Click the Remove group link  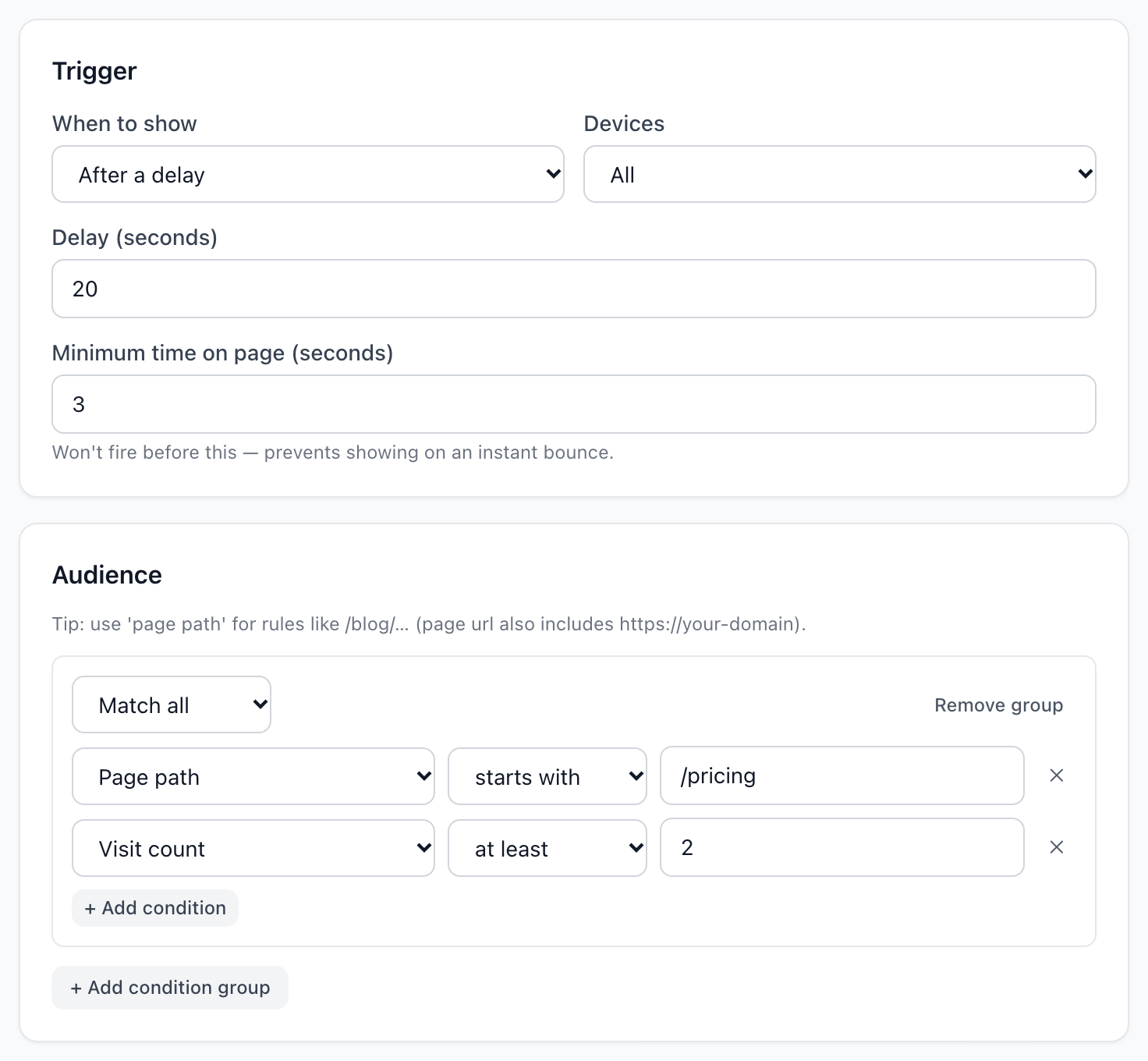pyautogui.click(x=998, y=705)
